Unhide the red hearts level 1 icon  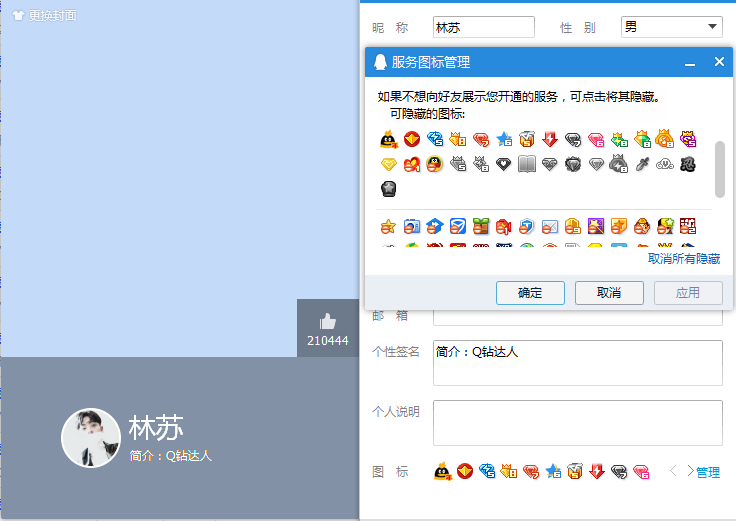[412, 164]
